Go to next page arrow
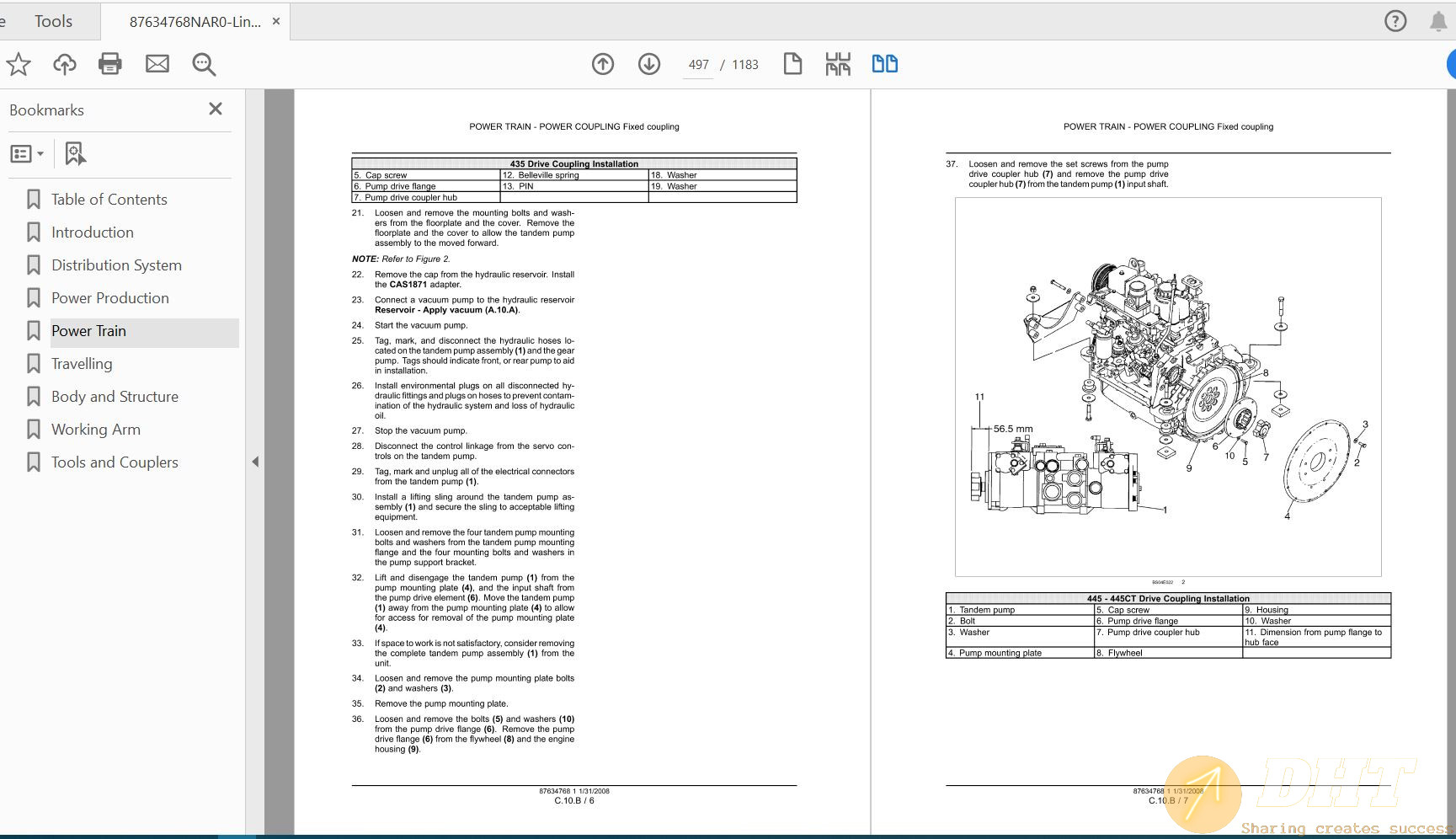 (x=649, y=64)
